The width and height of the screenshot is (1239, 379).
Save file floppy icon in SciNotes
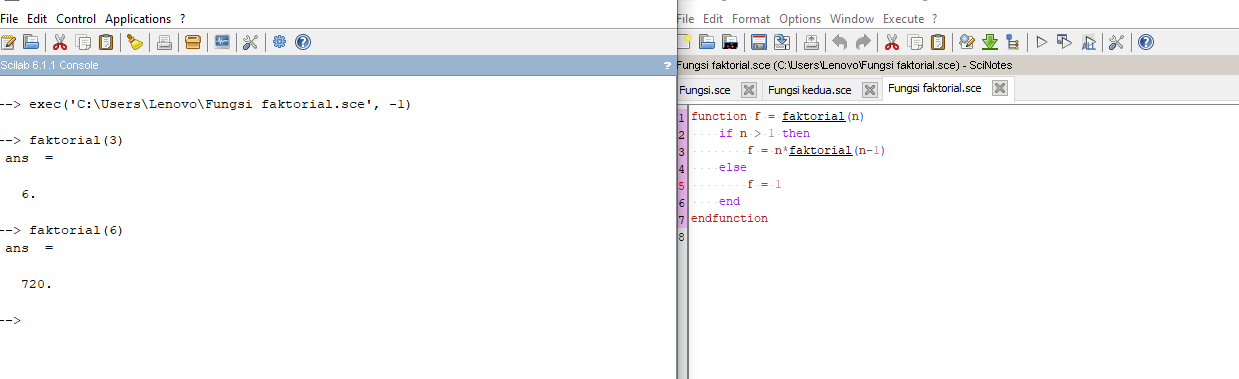click(759, 42)
